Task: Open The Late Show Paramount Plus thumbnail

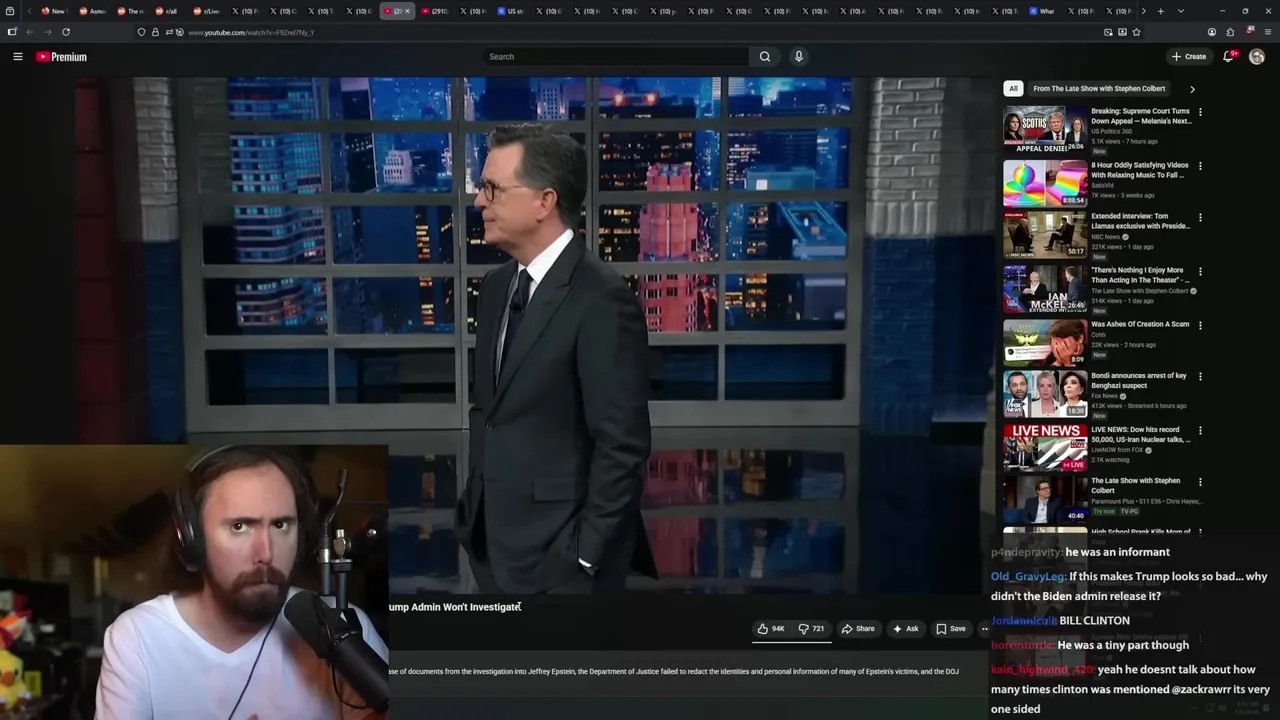Action: pyautogui.click(x=1045, y=499)
